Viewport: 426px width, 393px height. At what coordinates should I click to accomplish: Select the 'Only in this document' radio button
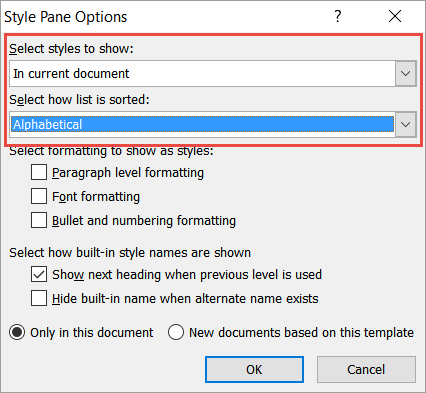(x=17, y=332)
